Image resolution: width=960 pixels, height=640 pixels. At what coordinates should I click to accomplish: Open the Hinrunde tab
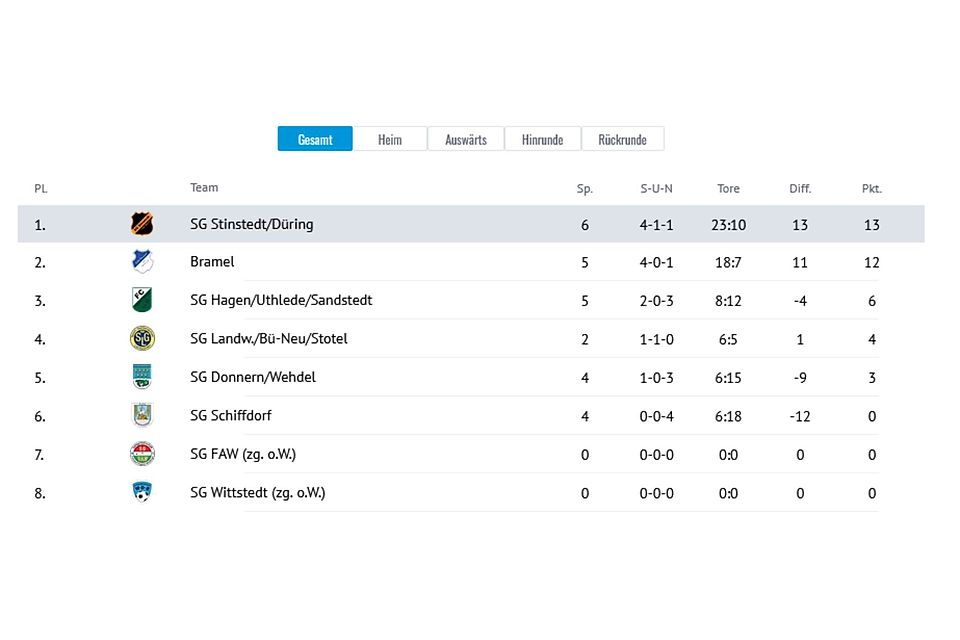pyautogui.click(x=542, y=139)
